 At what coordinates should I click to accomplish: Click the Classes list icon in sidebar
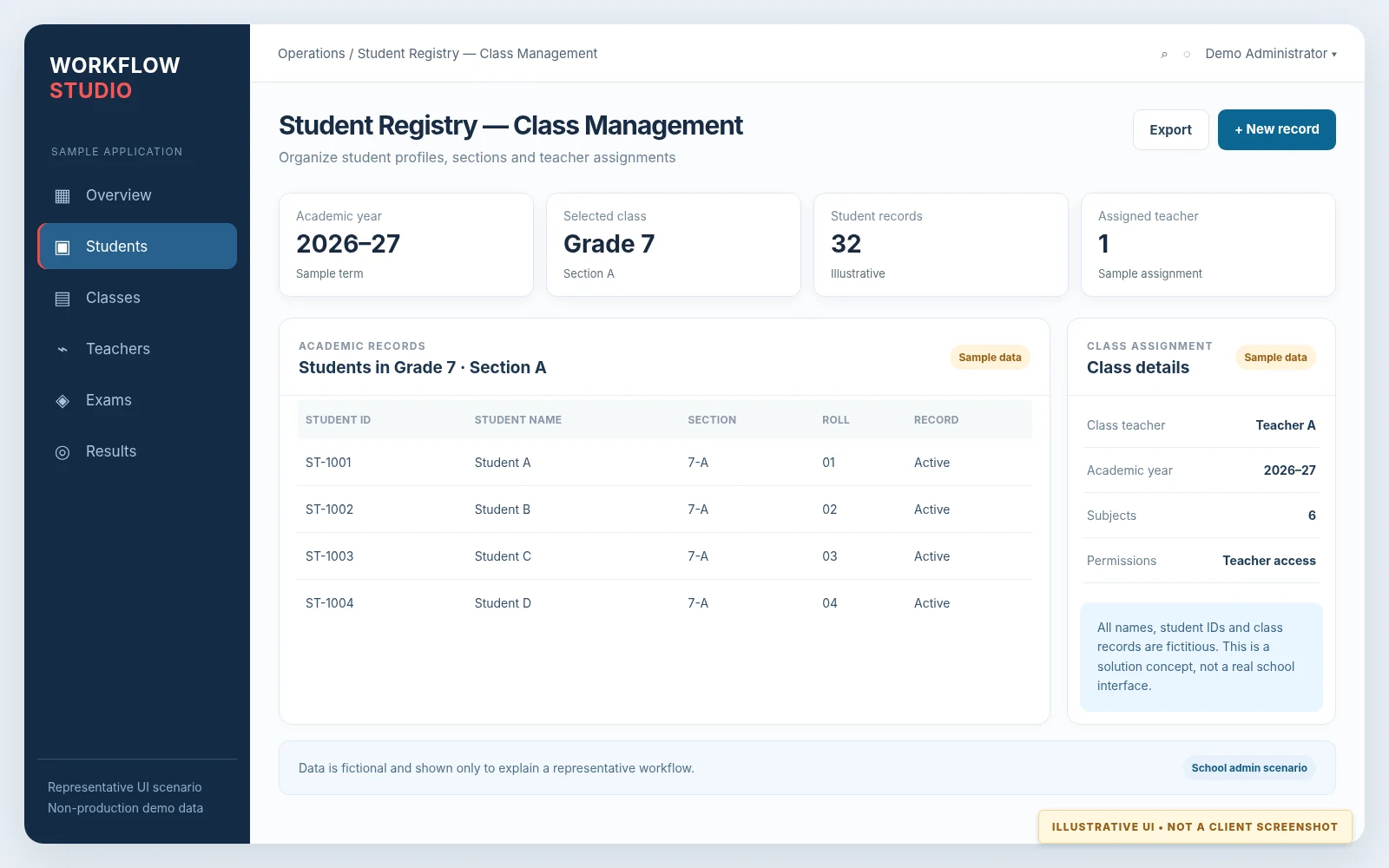coord(63,299)
